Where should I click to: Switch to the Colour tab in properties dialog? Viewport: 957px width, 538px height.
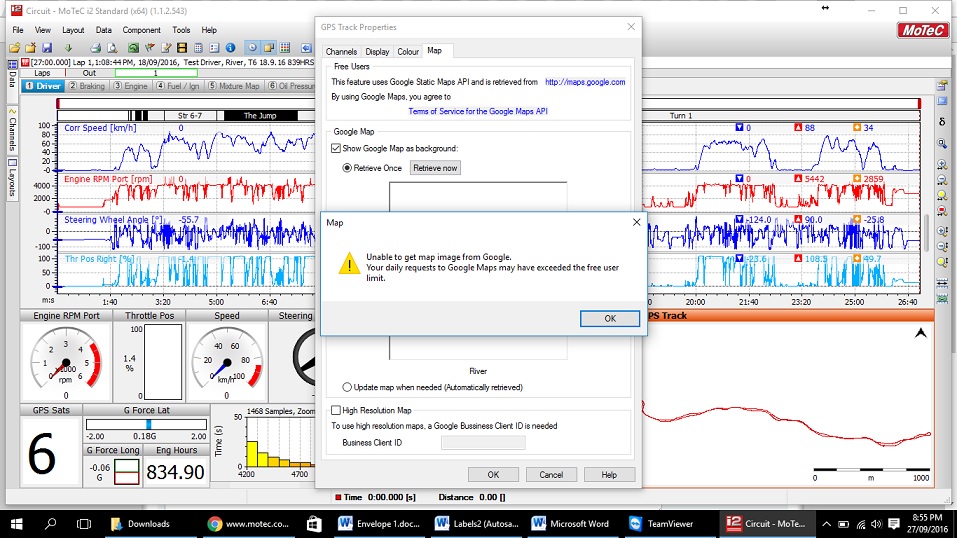pyautogui.click(x=408, y=52)
